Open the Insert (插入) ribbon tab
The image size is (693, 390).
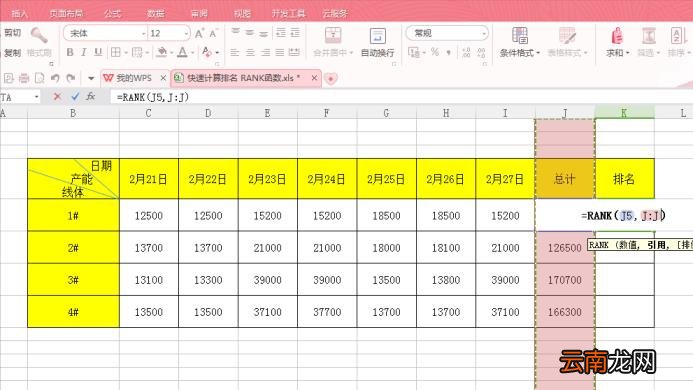(19, 13)
